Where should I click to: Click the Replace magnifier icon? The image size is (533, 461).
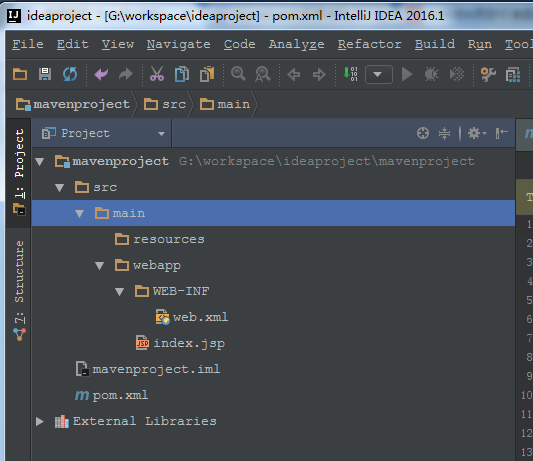263,74
